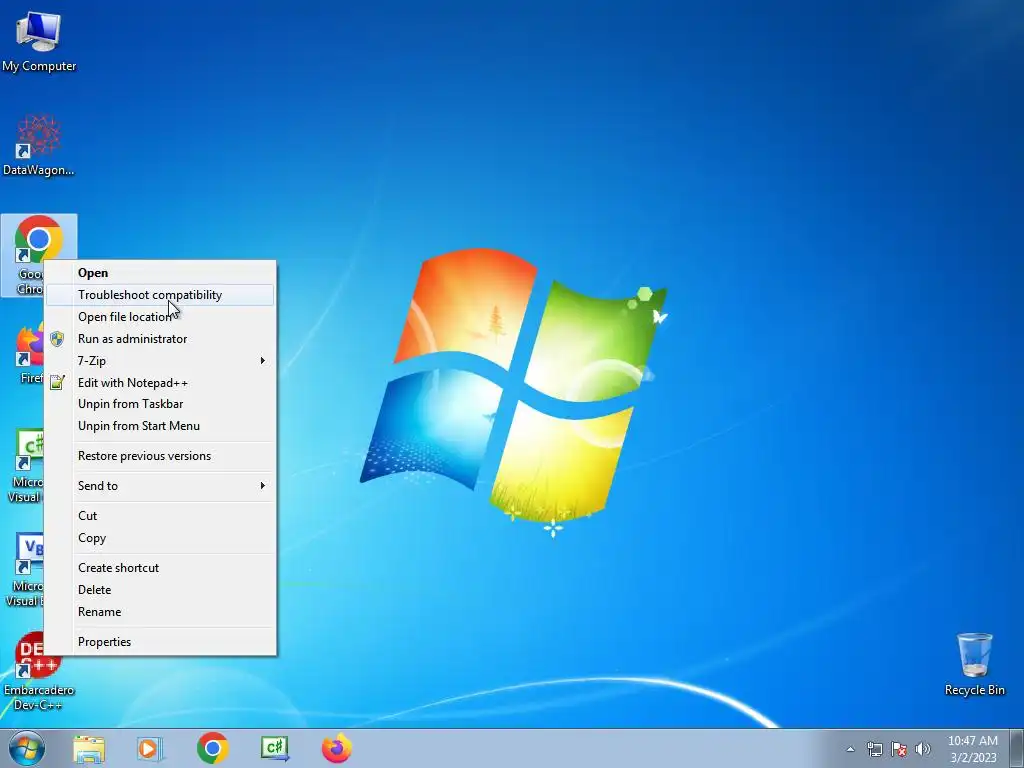Choose Run as administrator
The width and height of the screenshot is (1024, 768).
[x=160, y=339]
